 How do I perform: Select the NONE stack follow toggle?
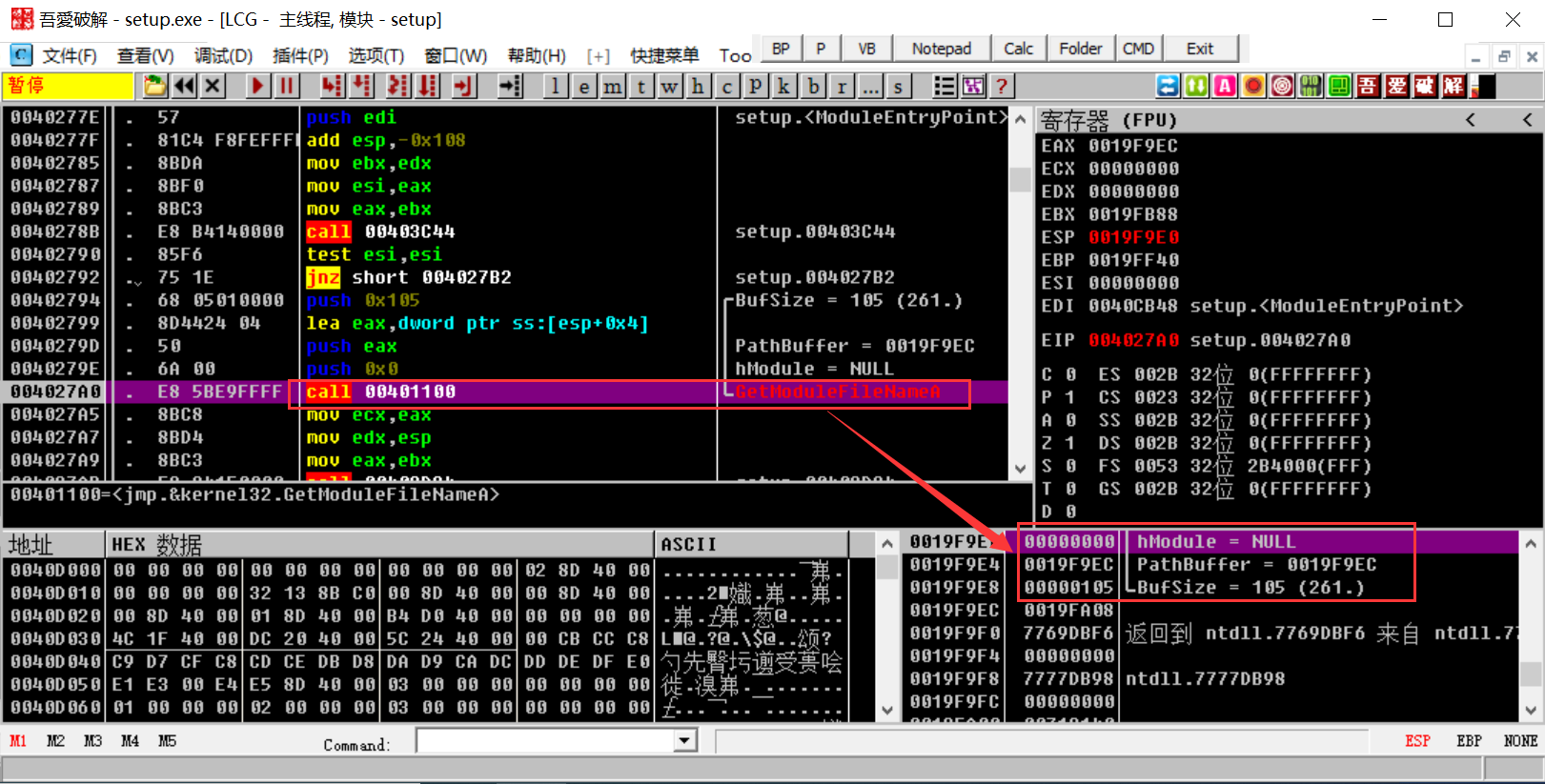coord(1520,741)
